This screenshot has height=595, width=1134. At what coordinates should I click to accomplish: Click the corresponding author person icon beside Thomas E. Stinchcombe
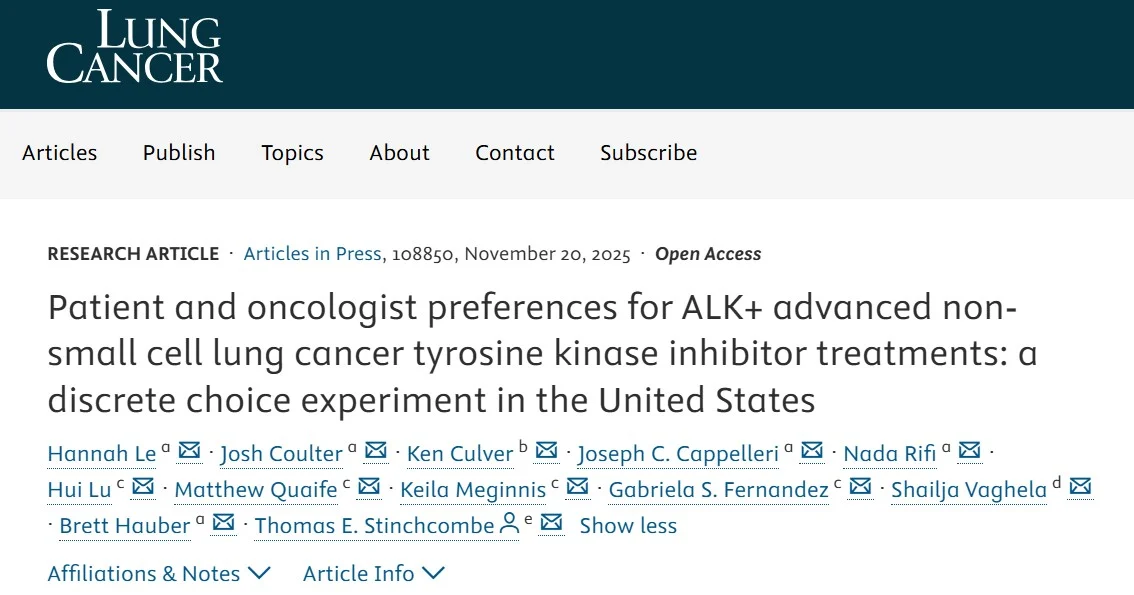point(510,524)
